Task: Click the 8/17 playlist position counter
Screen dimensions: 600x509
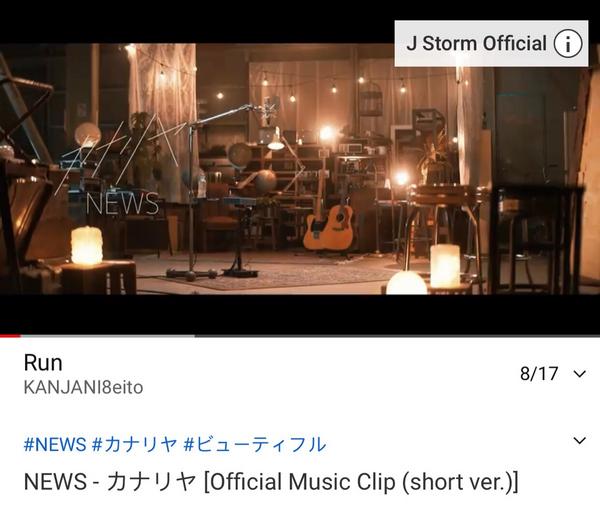Action: 539,374
